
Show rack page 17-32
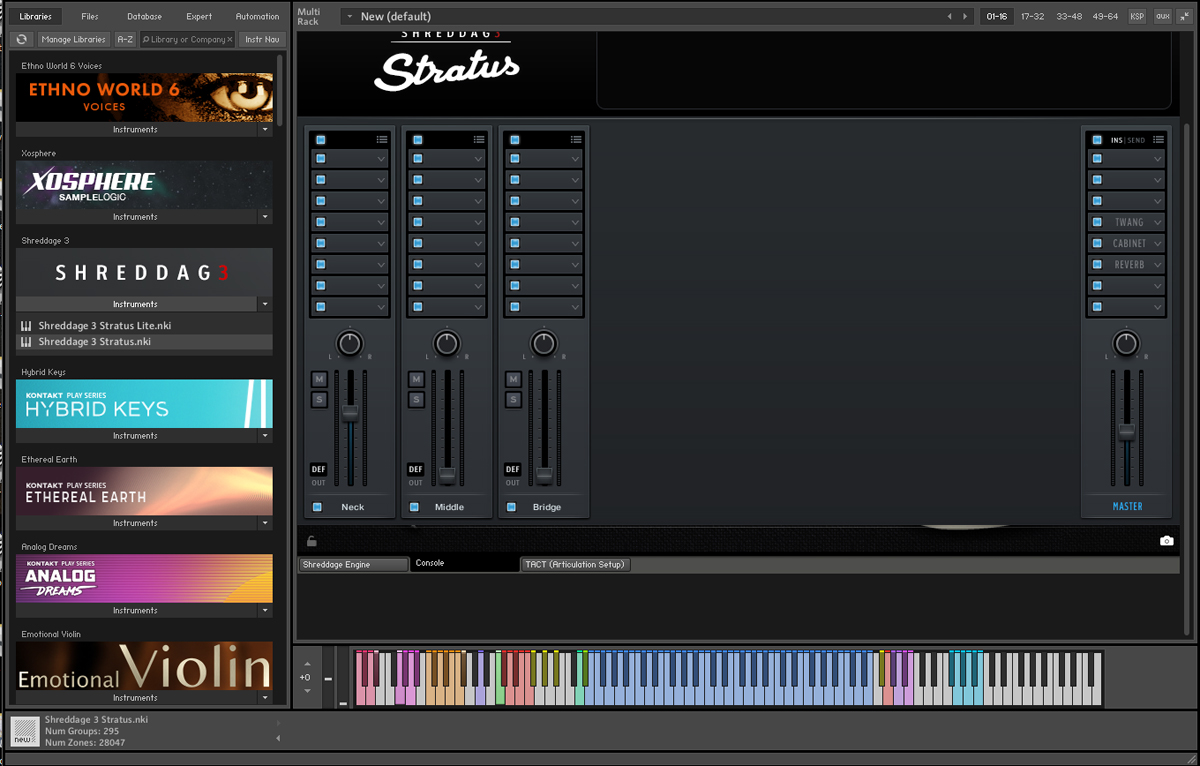click(x=1032, y=17)
